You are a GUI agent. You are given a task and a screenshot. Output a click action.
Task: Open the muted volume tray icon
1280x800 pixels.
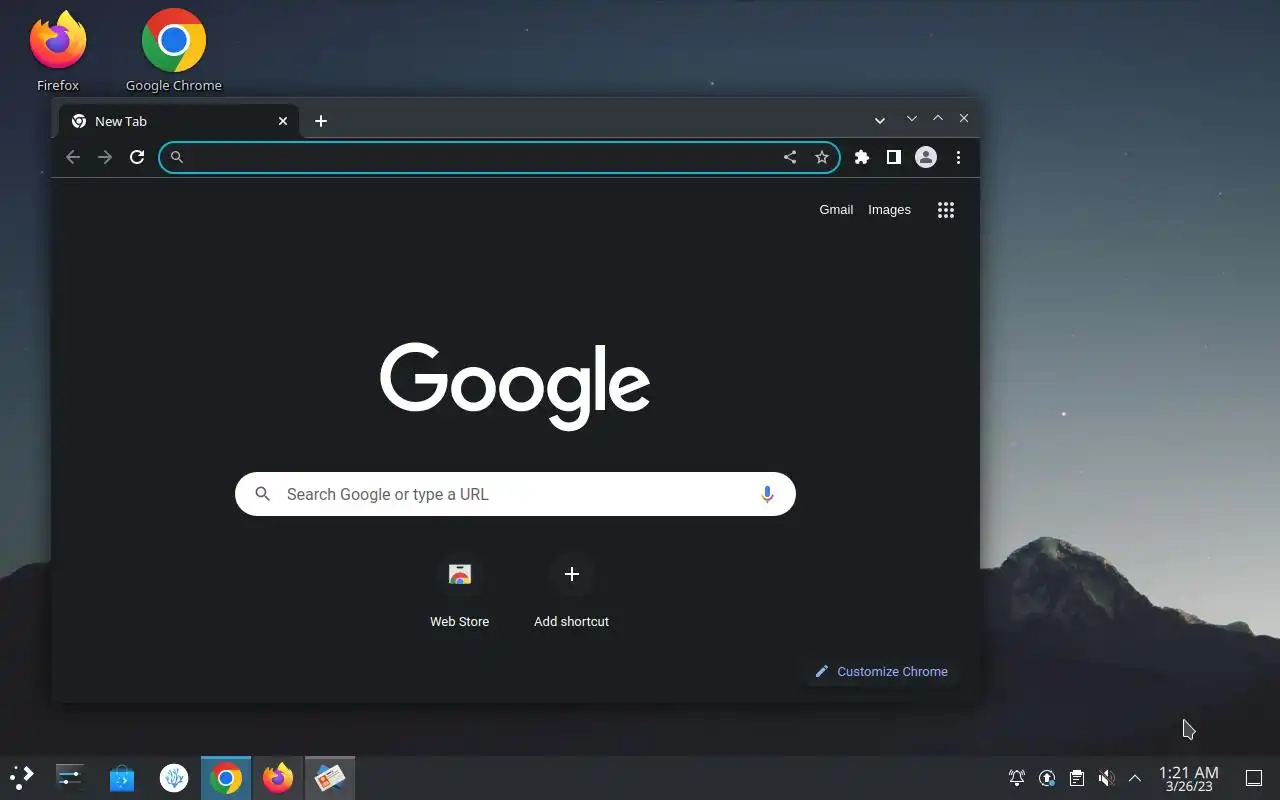1106,778
